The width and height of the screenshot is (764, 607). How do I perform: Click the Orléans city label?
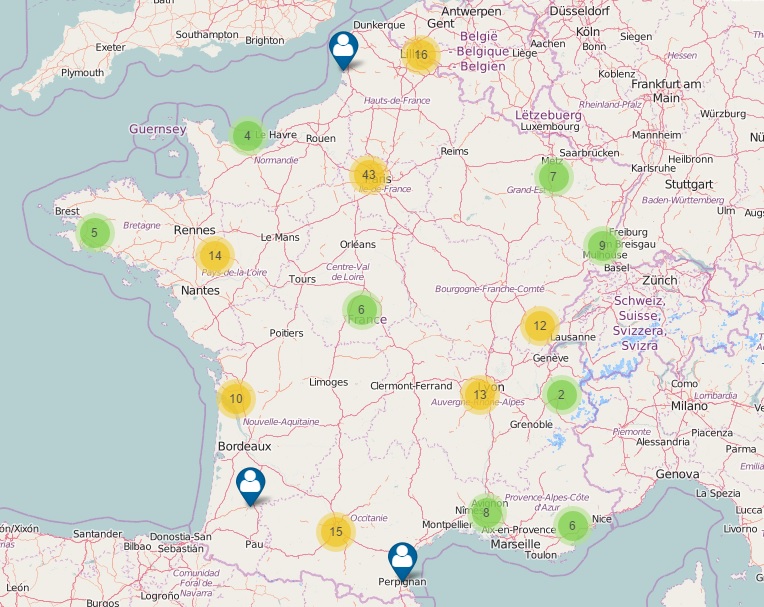(x=358, y=244)
